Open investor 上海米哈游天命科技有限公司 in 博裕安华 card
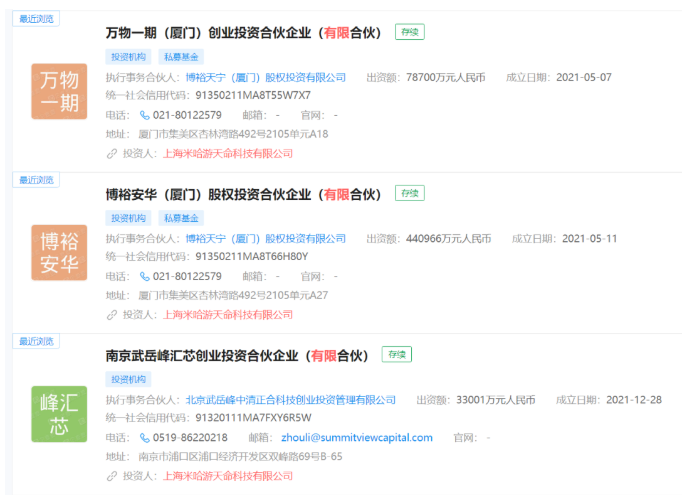The height and width of the screenshot is (495, 691). point(228,315)
